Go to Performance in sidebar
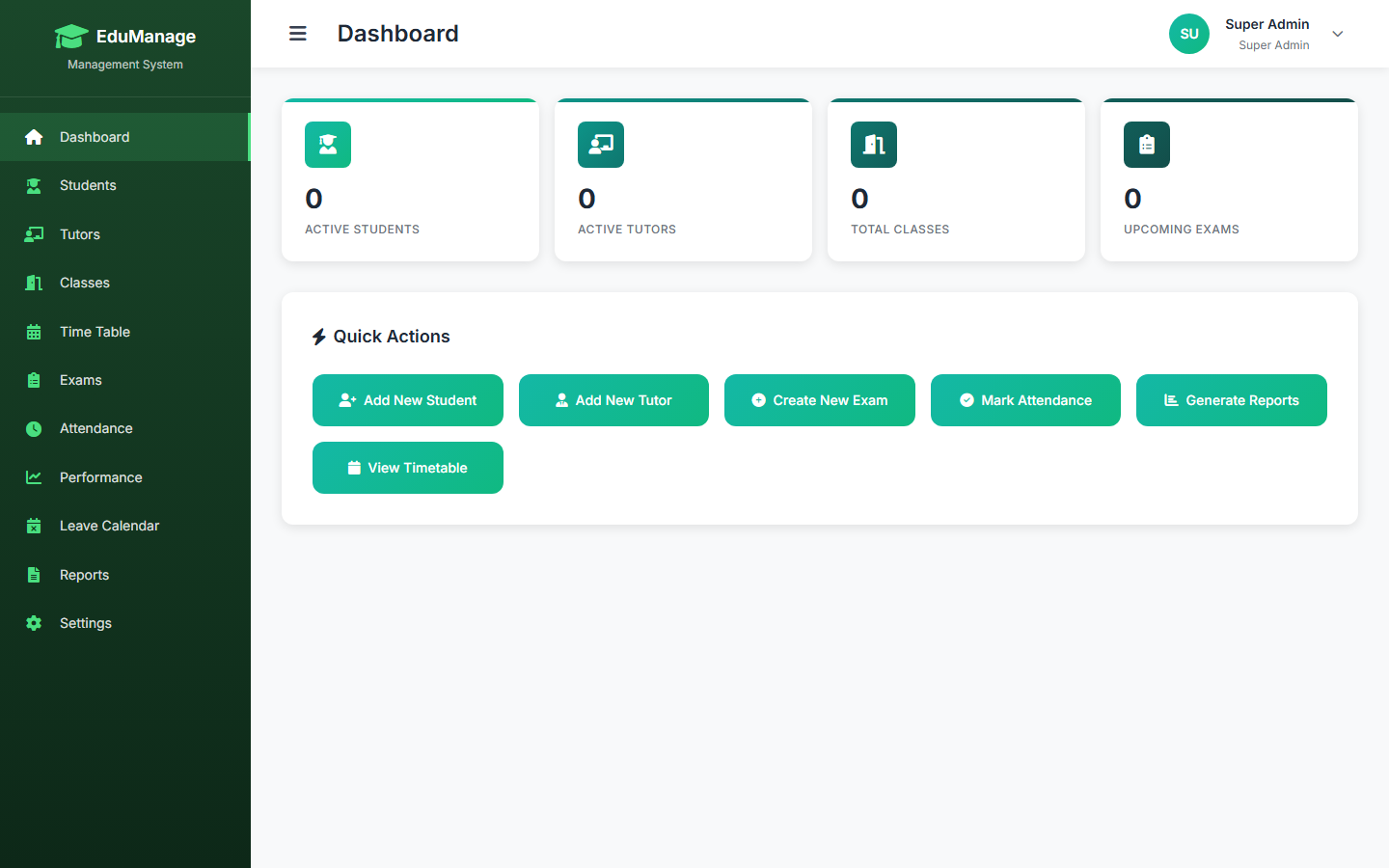Screen dimensions: 1389x868 [x=125, y=477]
